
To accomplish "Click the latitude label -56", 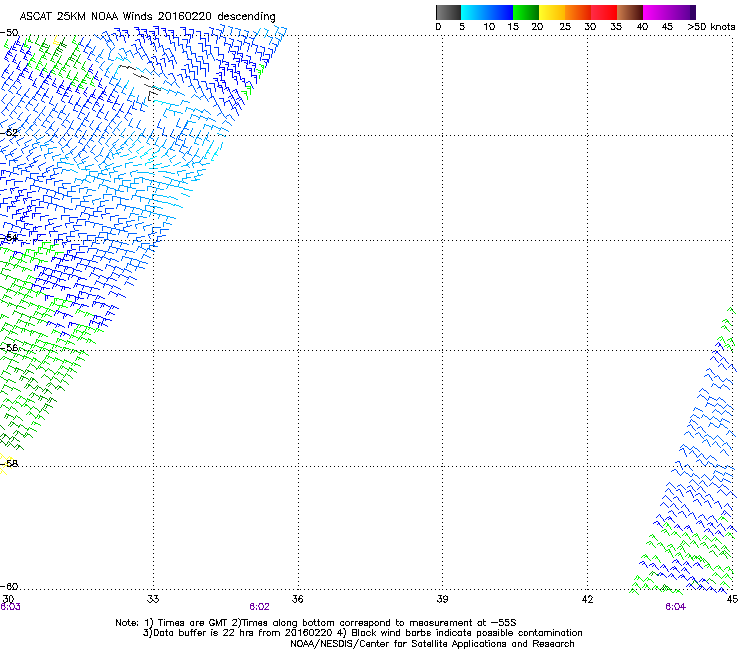I will point(9,348).
